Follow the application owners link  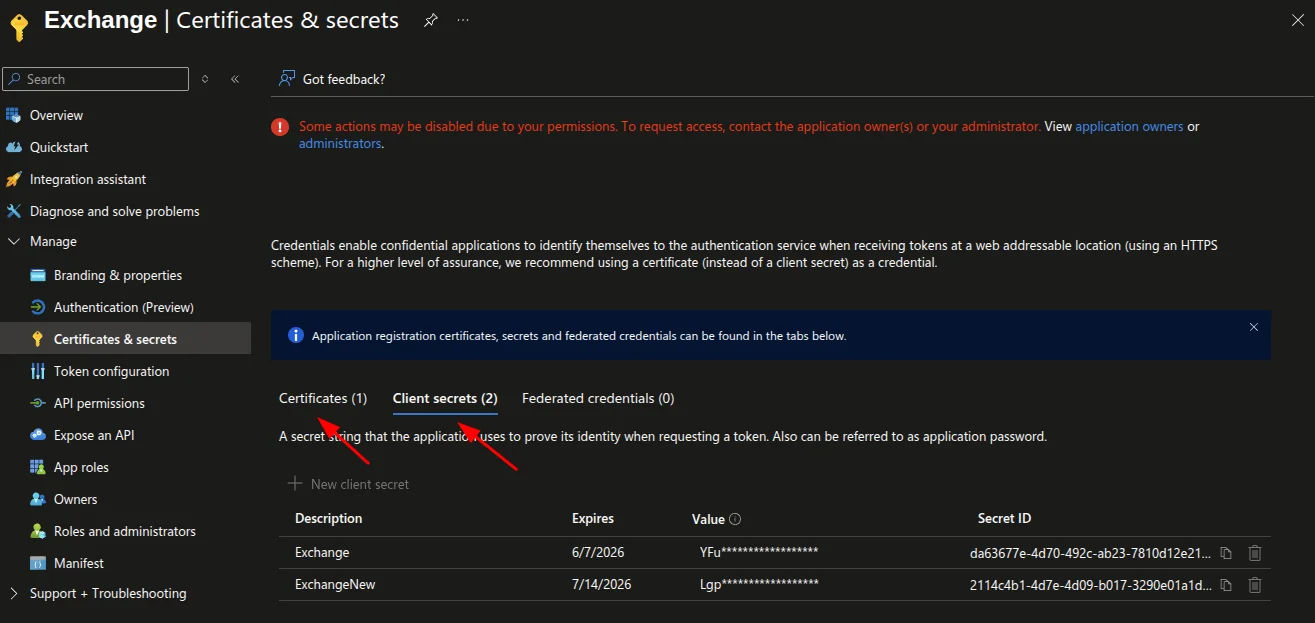coord(1129,127)
